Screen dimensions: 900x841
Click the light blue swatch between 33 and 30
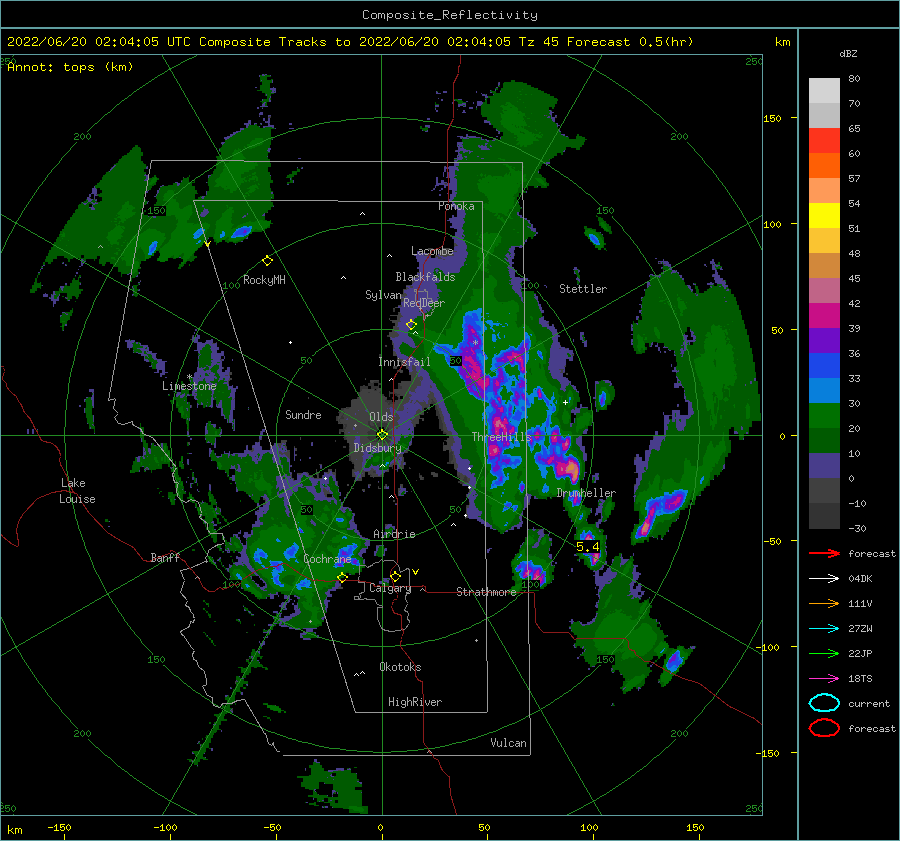pyautogui.click(x=824, y=391)
